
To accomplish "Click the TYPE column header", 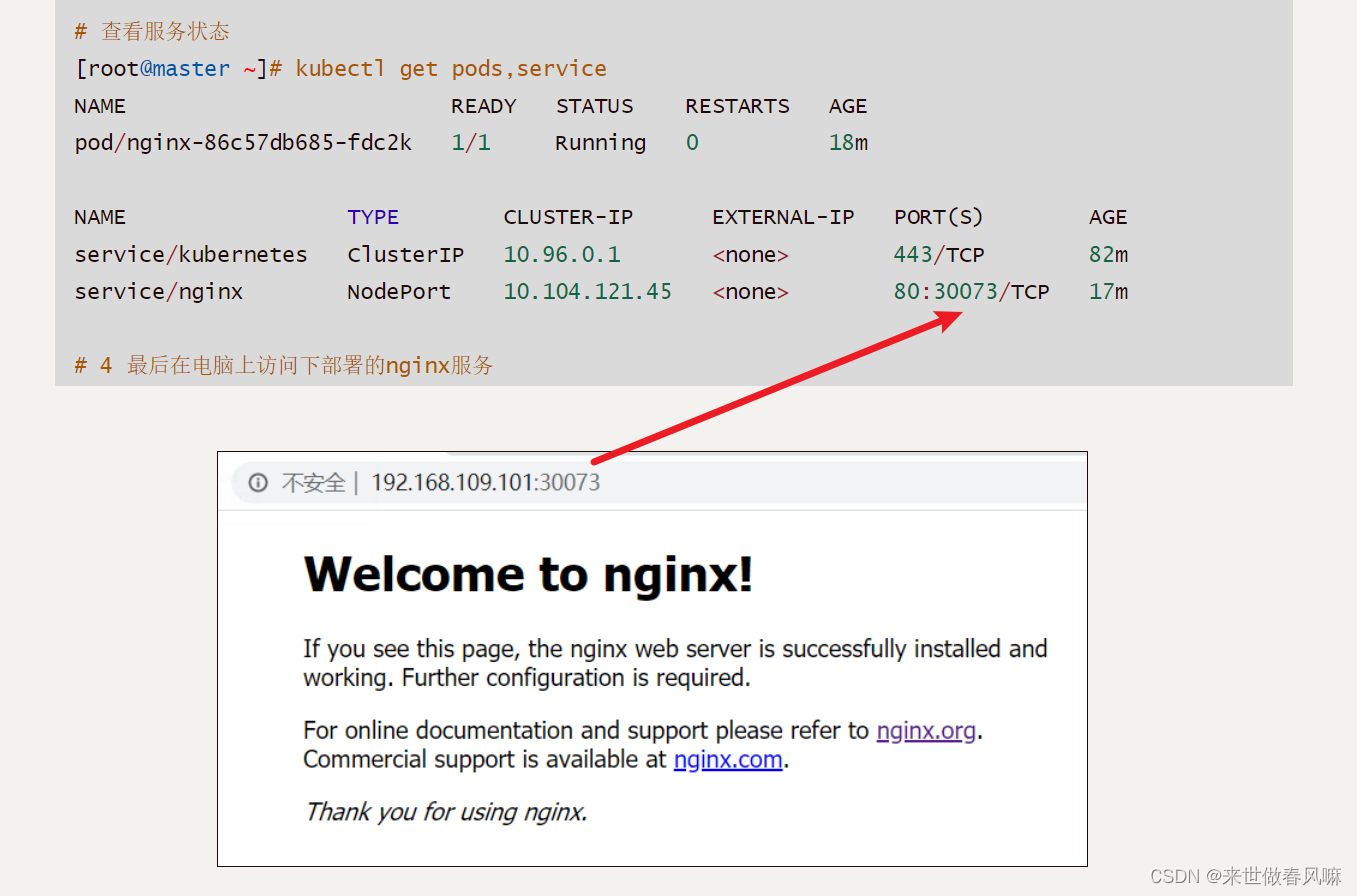I will pos(373,217).
